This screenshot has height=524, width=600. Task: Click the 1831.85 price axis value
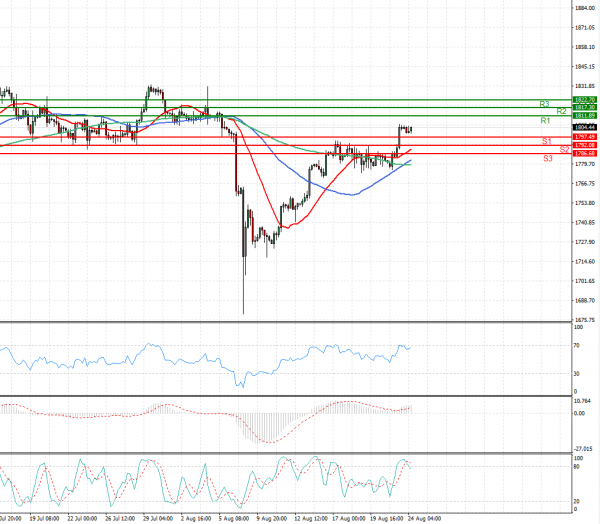(585, 86)
